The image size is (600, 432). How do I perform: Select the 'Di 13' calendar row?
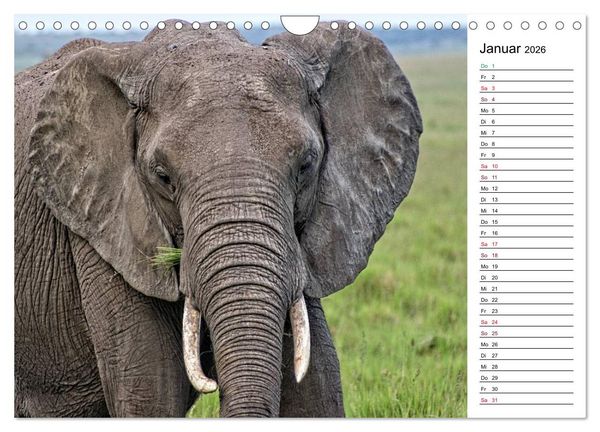click(x=527, y=199)
